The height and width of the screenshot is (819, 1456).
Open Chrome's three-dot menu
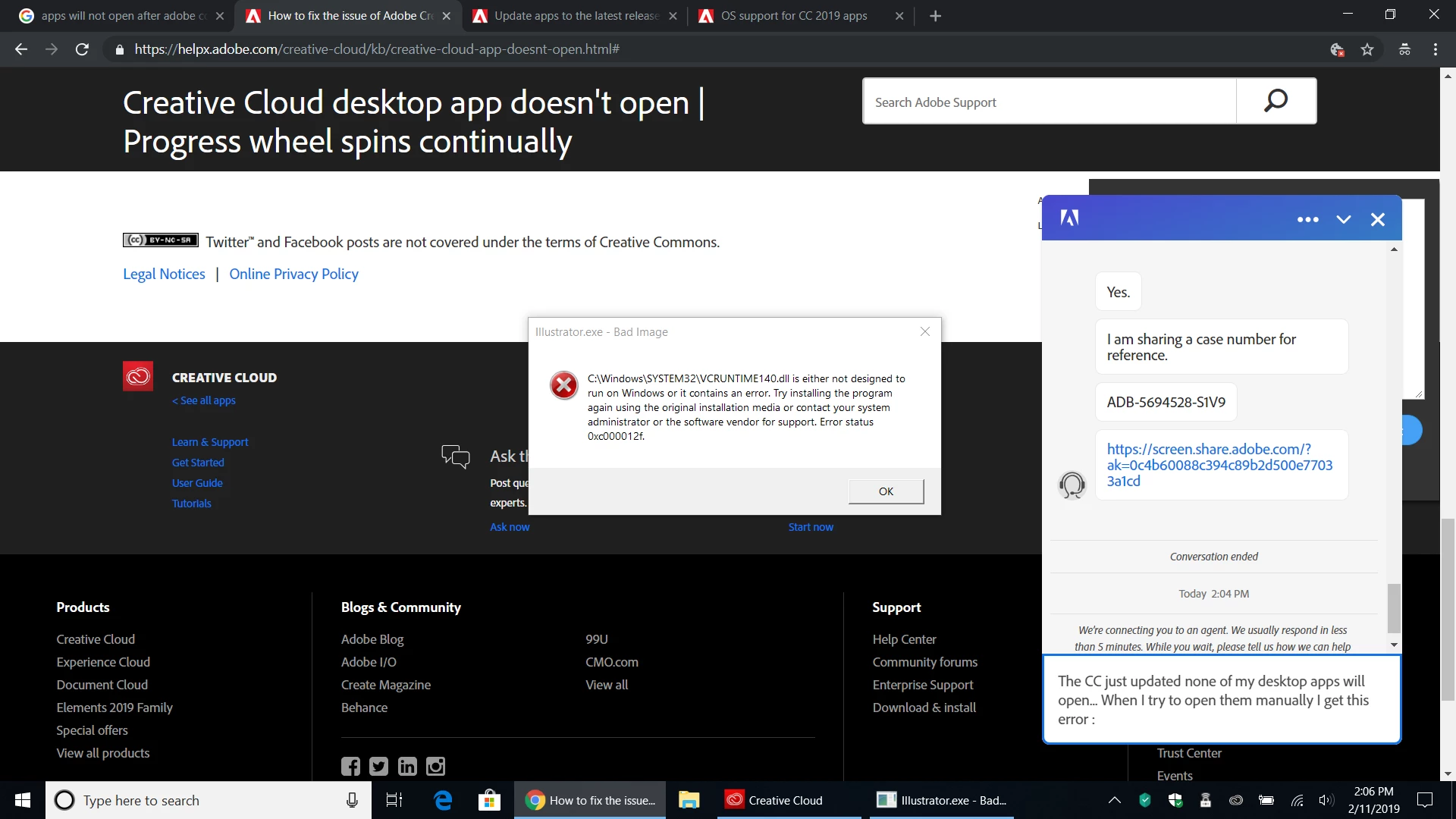(1435, 49)
